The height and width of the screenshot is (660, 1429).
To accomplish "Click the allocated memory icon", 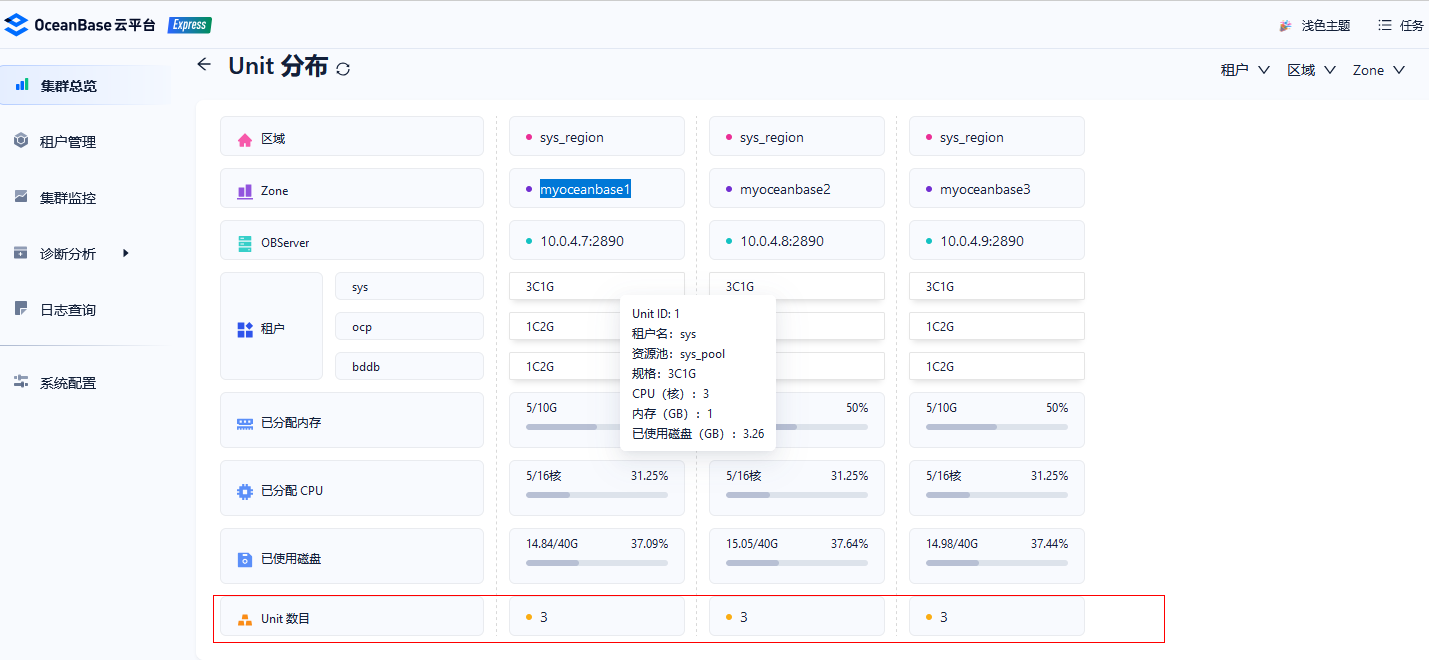I will click(x=245, y=423).
